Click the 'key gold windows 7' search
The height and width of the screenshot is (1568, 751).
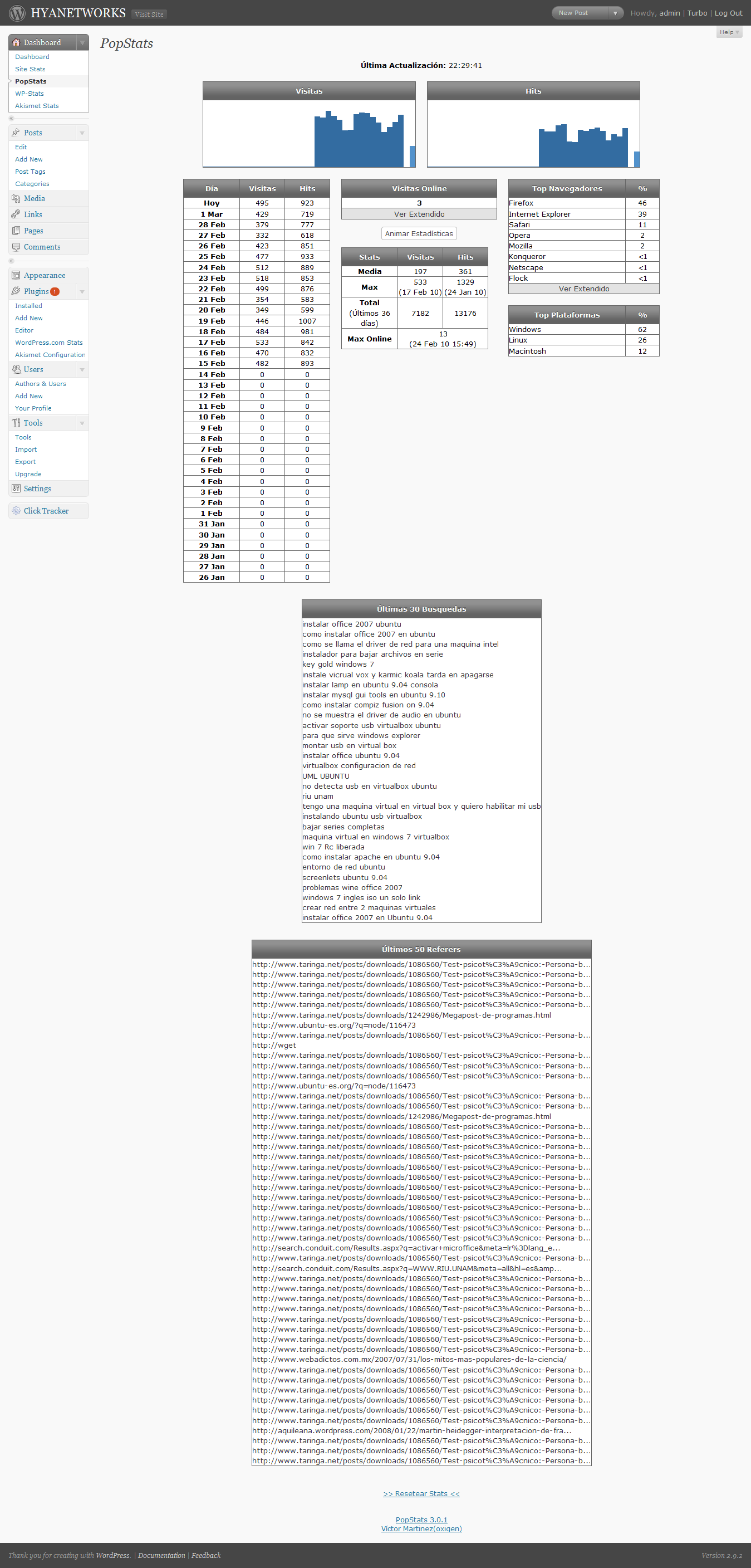338,664
